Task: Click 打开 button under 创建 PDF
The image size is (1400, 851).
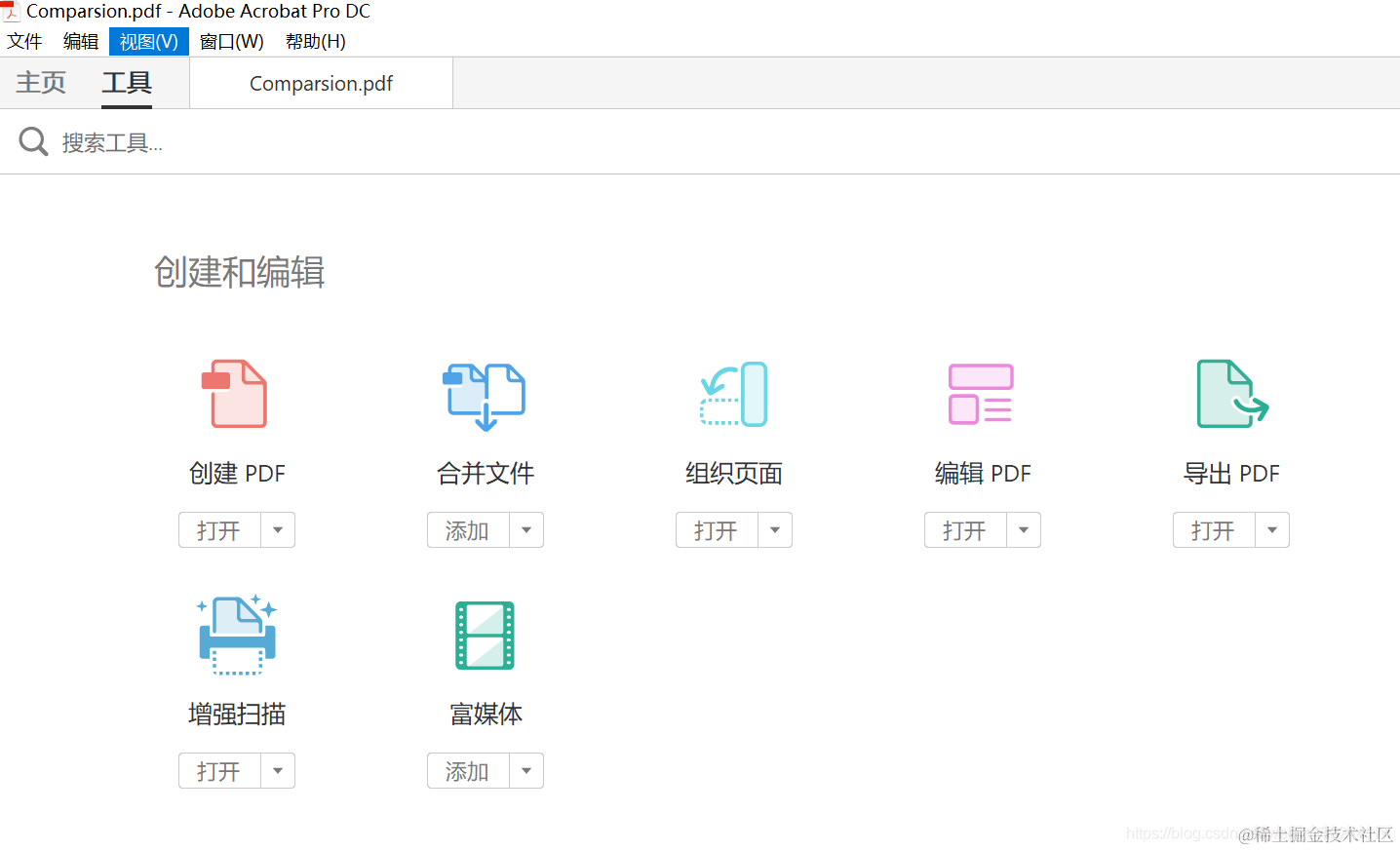Action: tap(219, 530)
